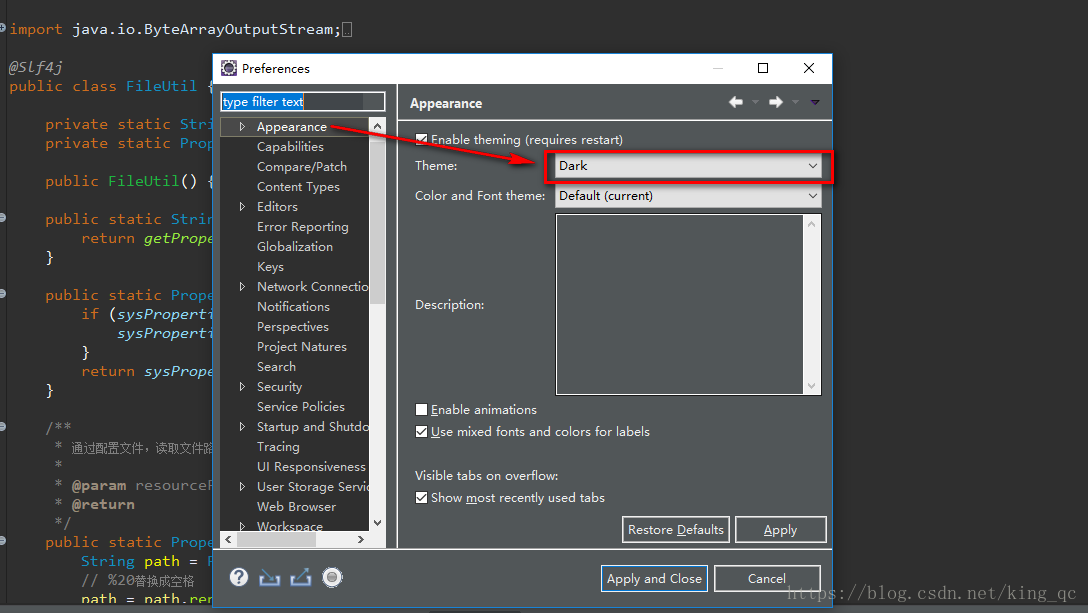This screenshot has height=613, width=1088.
Task: Click the Cancel button
Action: (x=767, y=578)
